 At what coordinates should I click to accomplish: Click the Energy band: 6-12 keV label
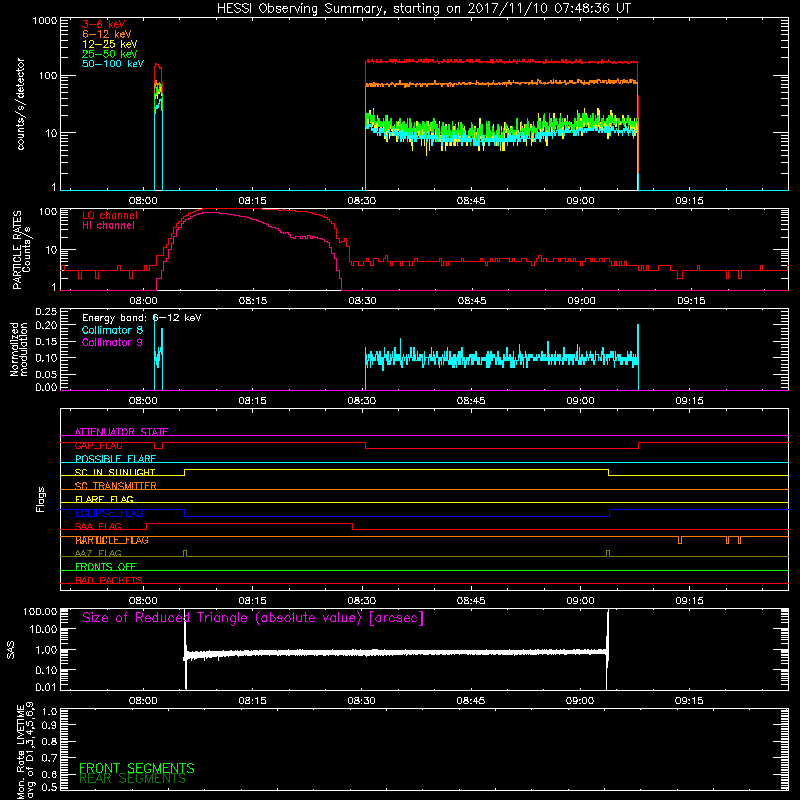(142, 318)
